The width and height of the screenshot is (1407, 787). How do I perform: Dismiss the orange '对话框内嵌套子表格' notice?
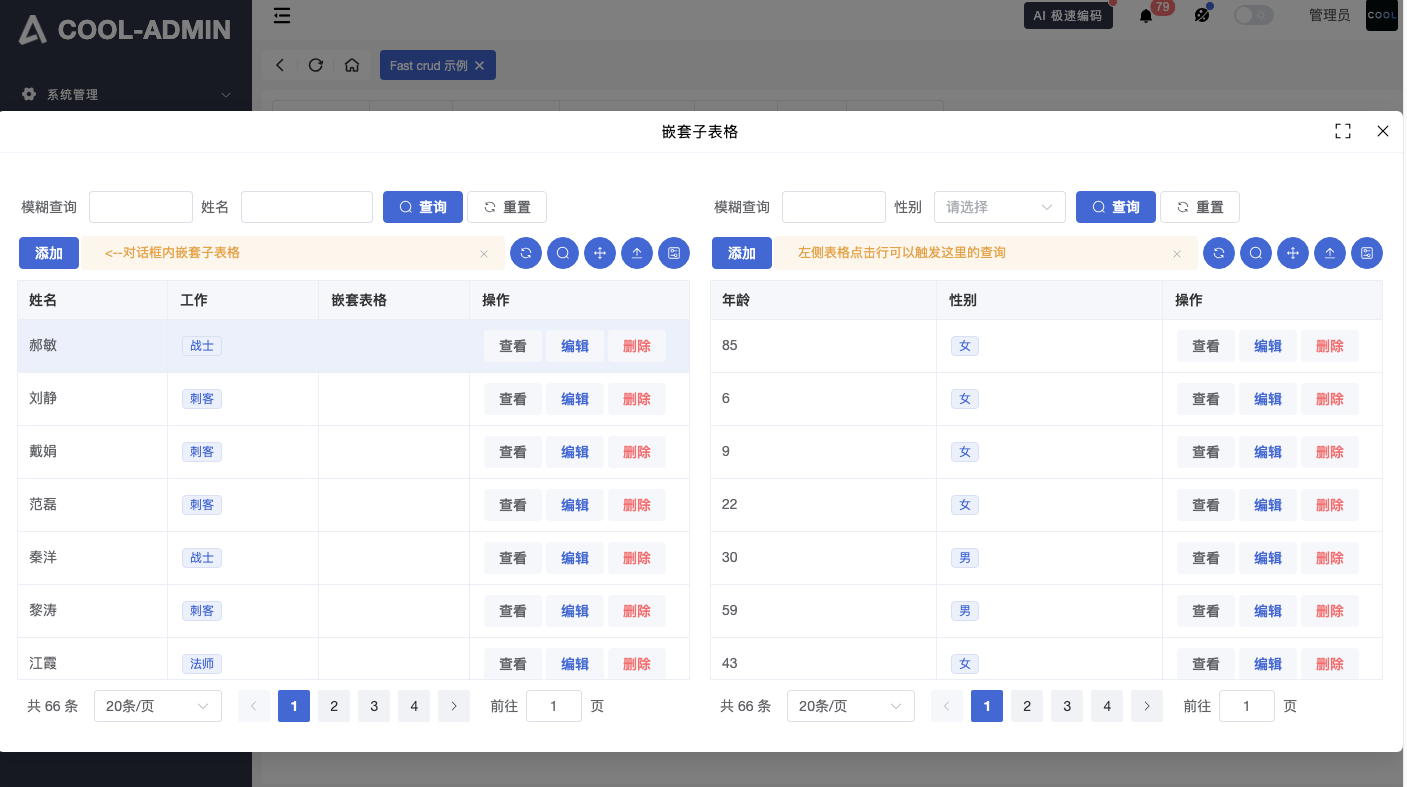484,254
